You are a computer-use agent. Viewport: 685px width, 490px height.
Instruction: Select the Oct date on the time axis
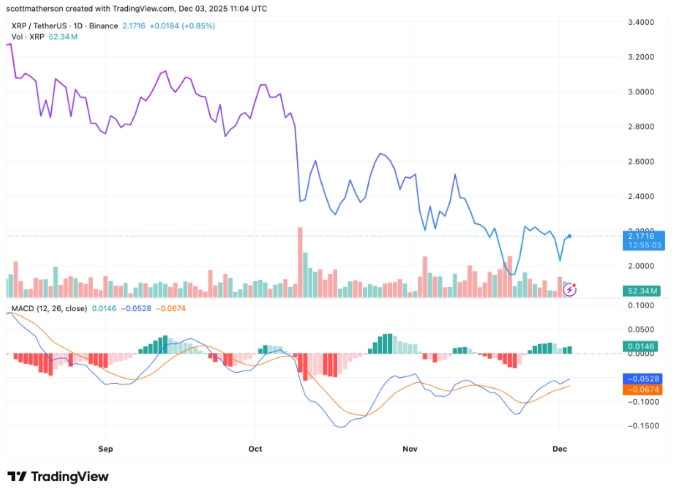(254, 449)
